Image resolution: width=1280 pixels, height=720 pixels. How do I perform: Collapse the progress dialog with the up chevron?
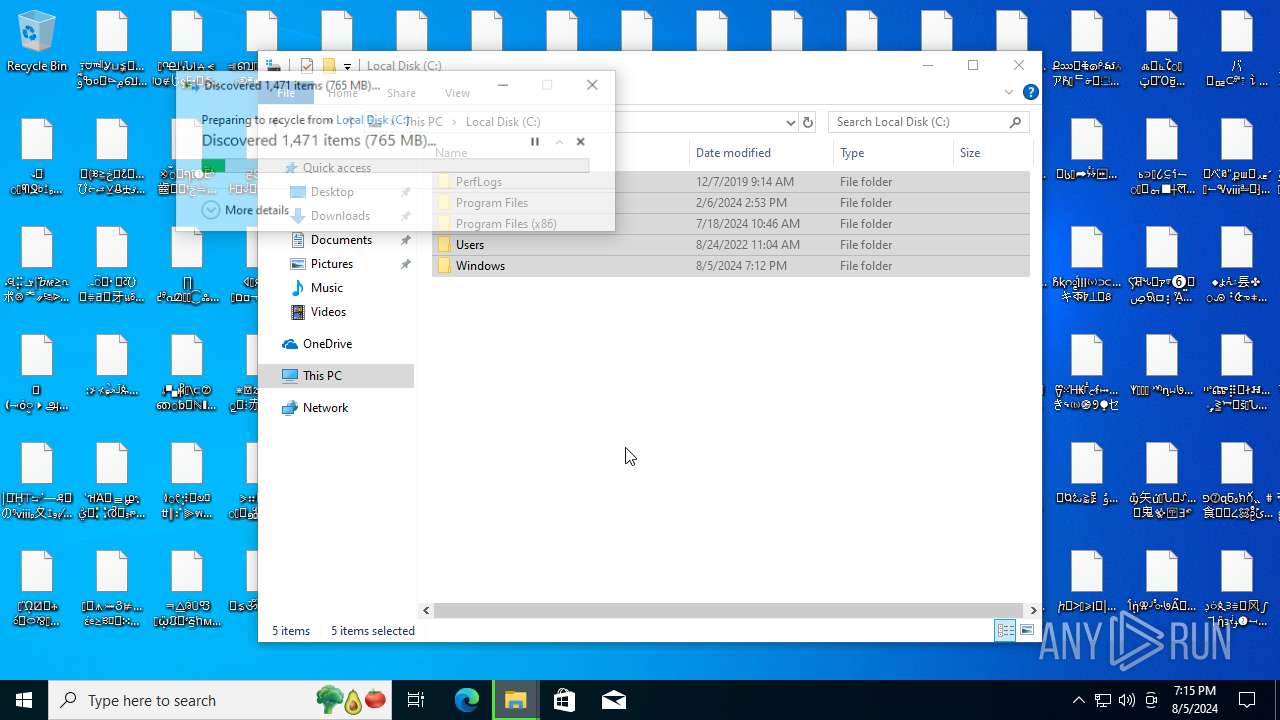point(559,142)
